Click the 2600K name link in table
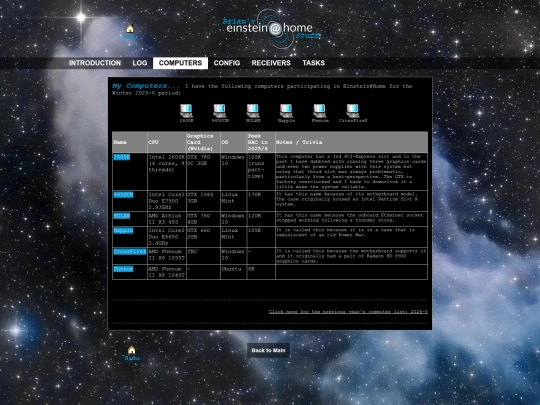This screenshot has width=540, height=405. point(122,157)
